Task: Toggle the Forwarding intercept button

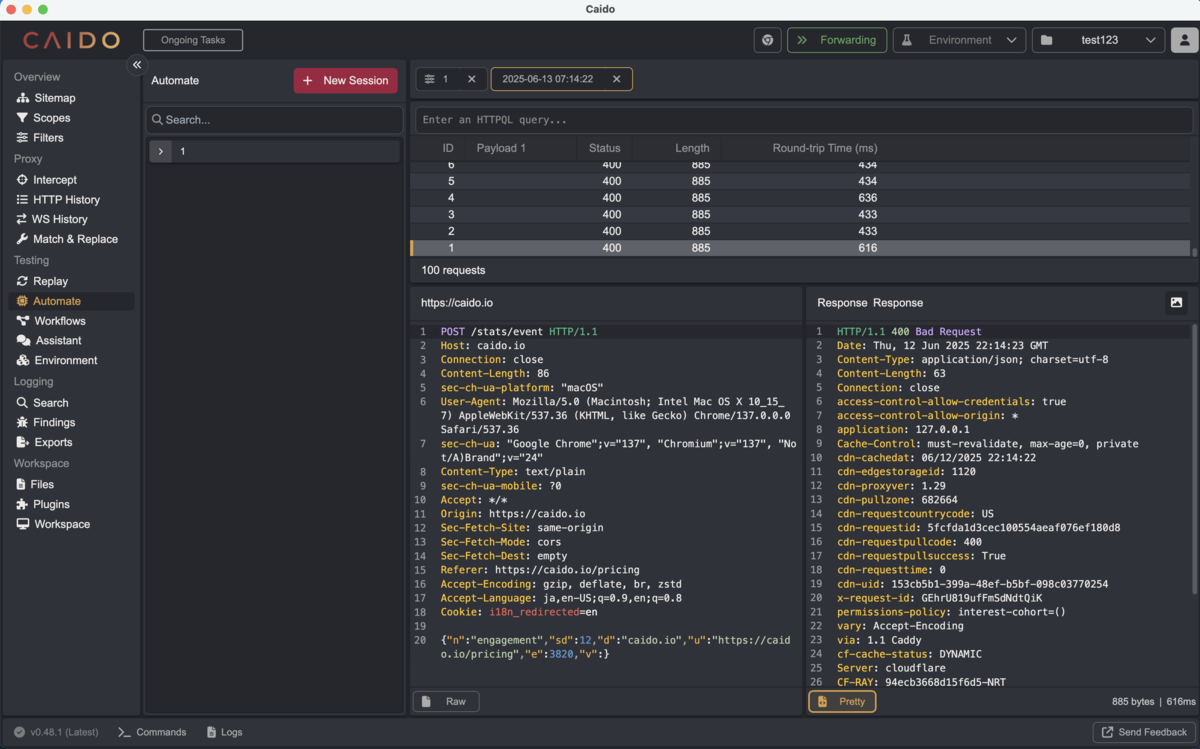Action: [x=837, y=40]
